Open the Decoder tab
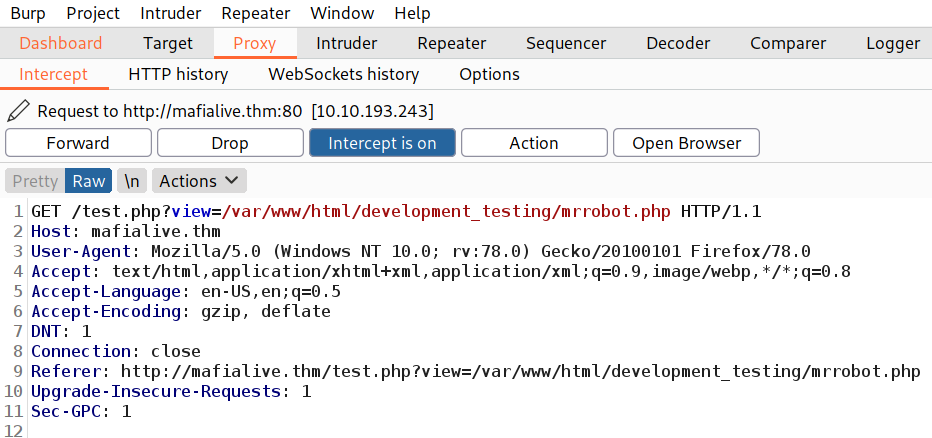This screenshot has height=438, width=932. [678, 43]
